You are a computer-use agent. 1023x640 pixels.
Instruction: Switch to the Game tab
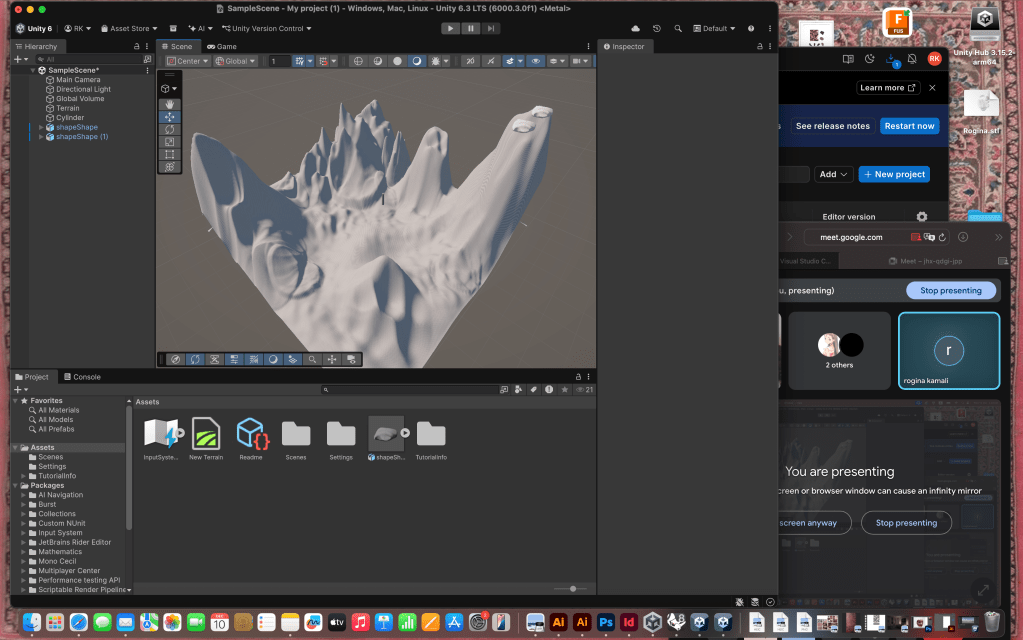222,46
